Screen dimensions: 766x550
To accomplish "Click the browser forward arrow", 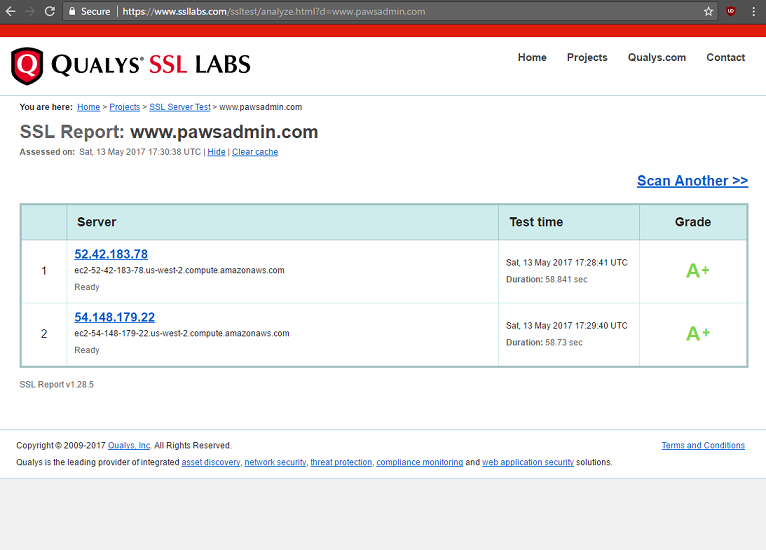I will coord(30,11).
